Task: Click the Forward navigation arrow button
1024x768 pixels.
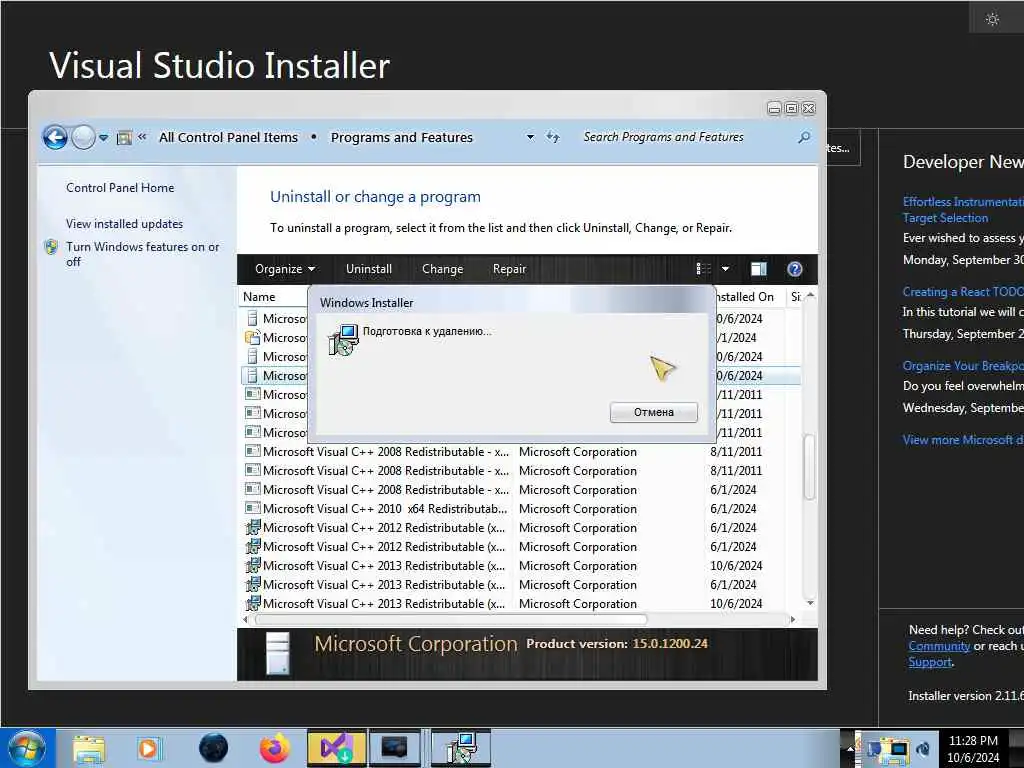Action: [83, 138]
